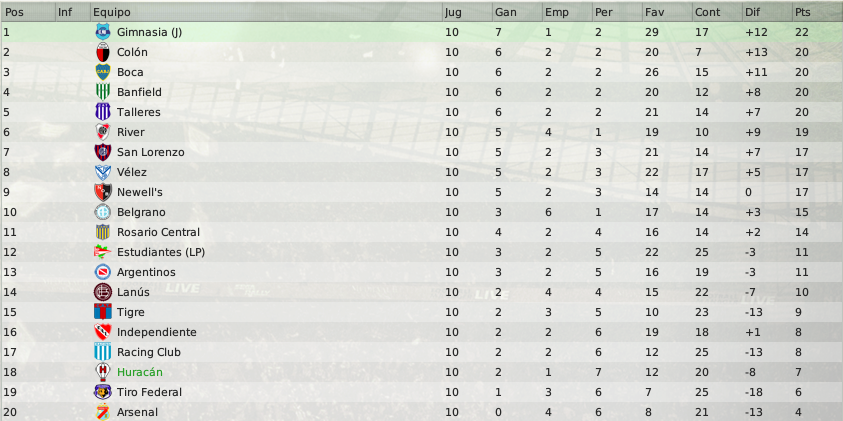The width and height of the screenshot is (843, 421).
Task: Click the Gimnasia (J) club crest
Action: tap(103, 32)
